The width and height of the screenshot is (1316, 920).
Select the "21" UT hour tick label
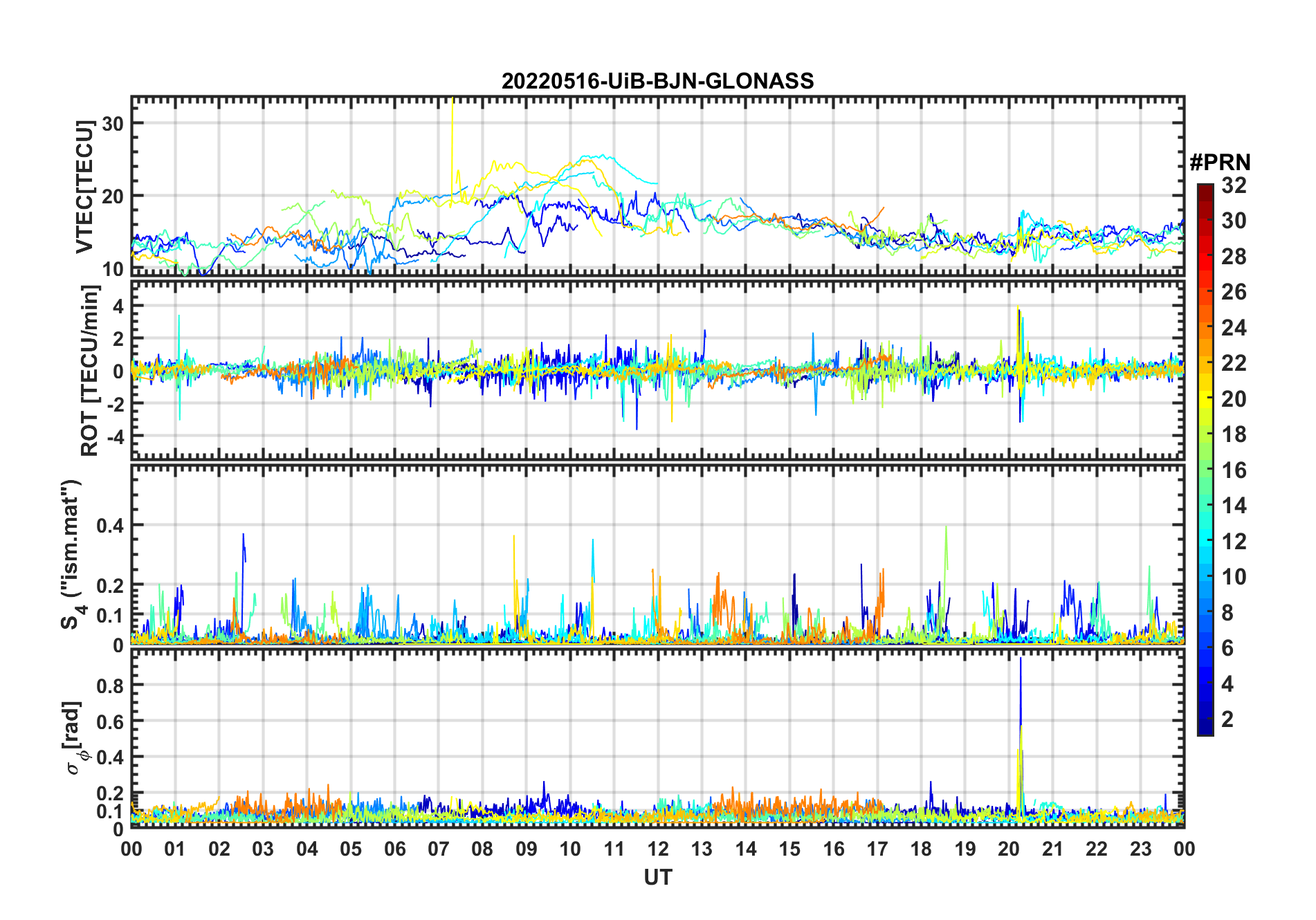(1052, 849)
